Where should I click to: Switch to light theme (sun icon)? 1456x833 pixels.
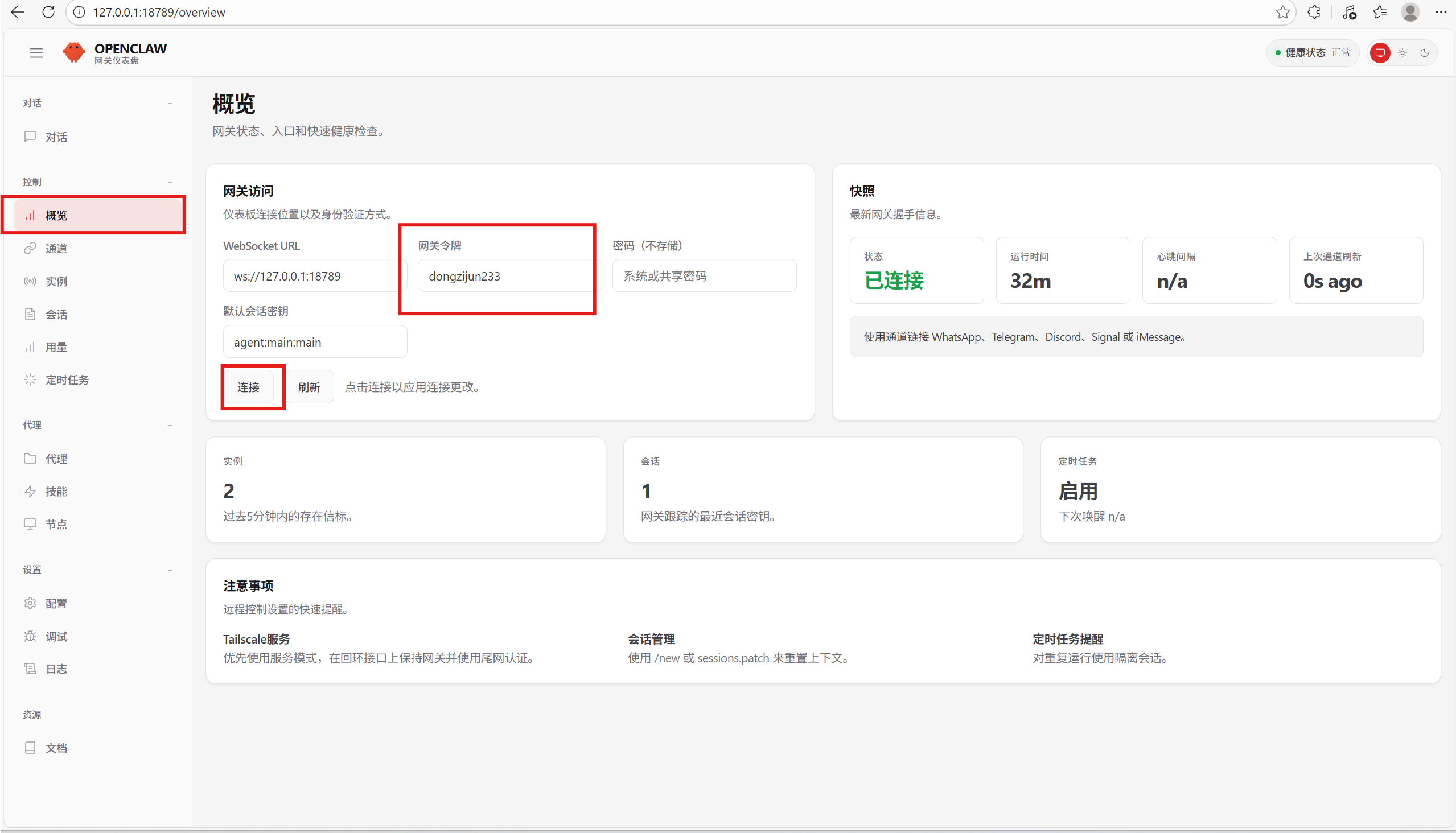pos(1402,53)
